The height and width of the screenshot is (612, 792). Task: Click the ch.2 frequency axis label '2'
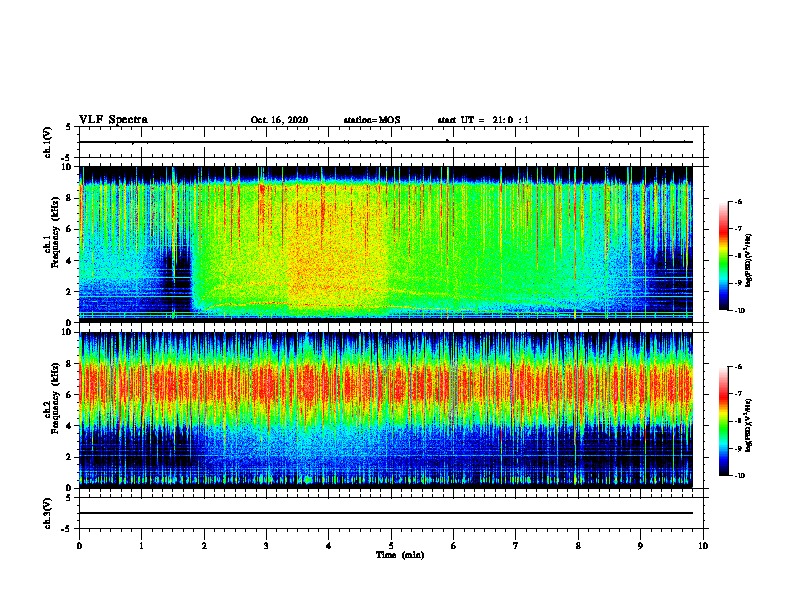(69, 457)
